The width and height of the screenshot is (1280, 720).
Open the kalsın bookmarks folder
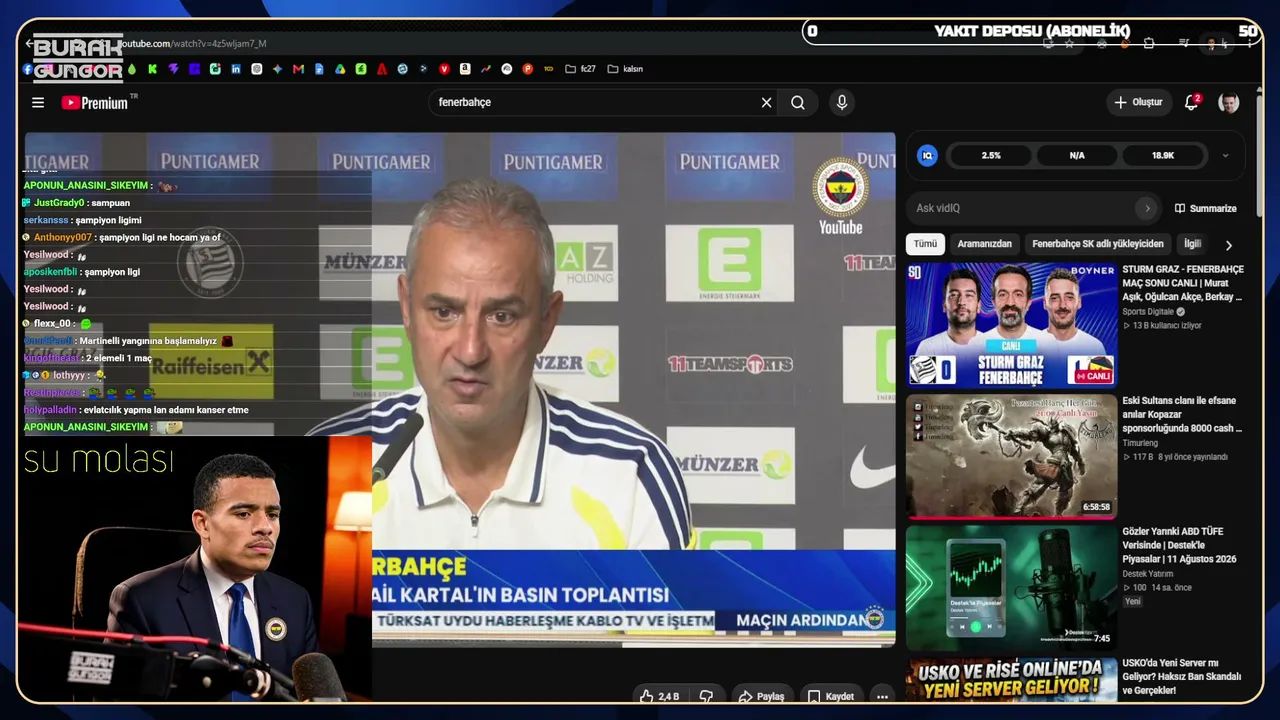(x=625, y=69)
